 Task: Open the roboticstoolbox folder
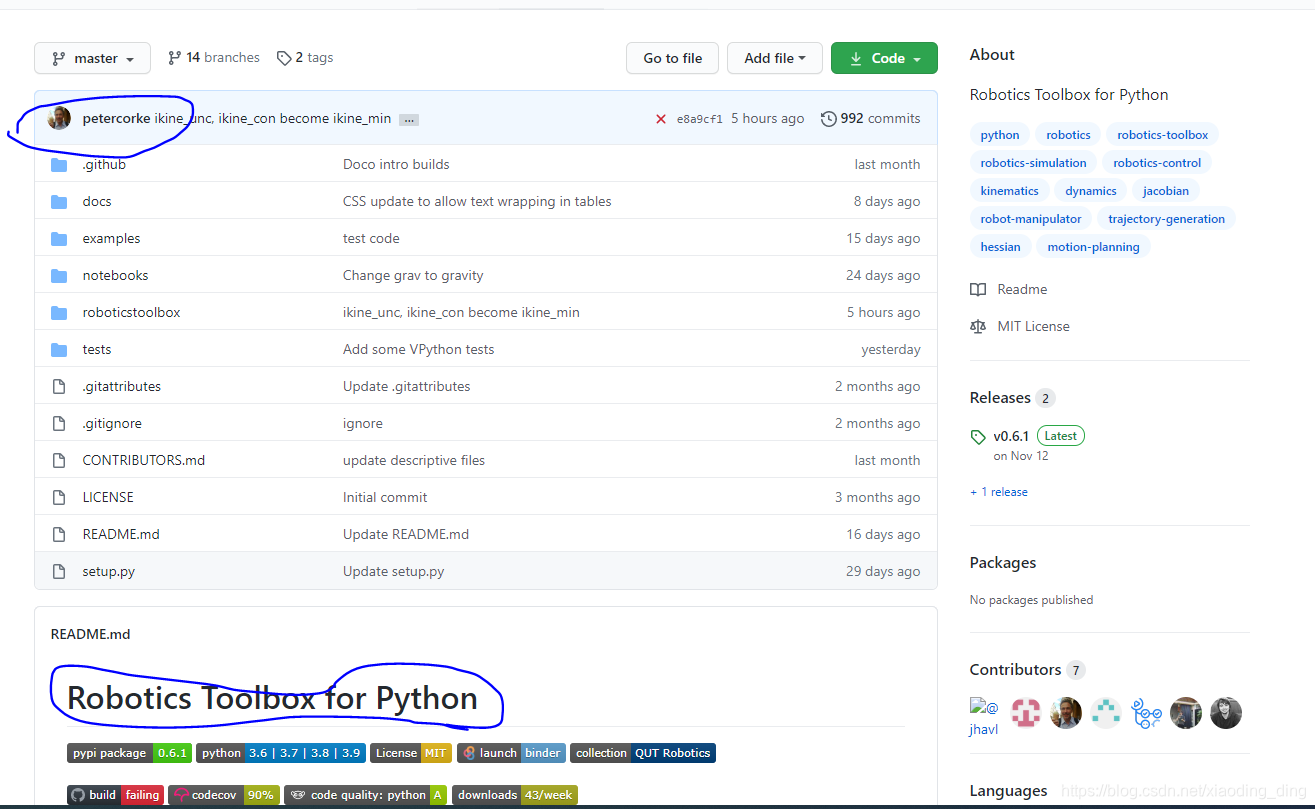(131, 311)
